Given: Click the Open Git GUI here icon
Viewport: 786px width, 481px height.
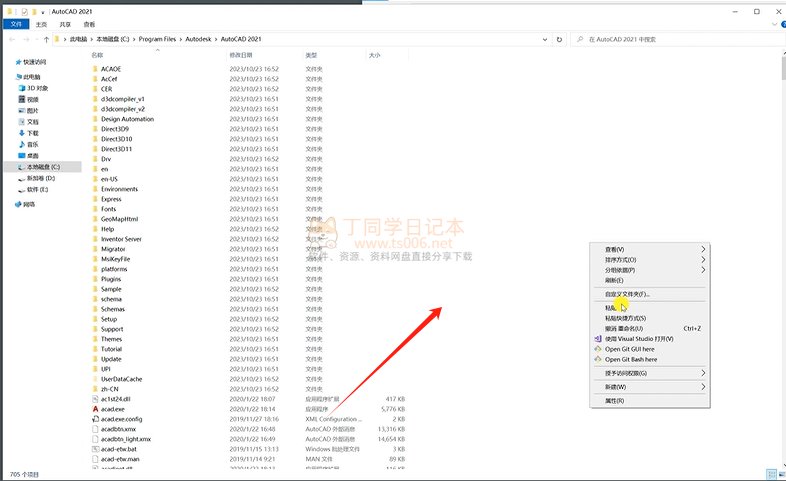Looking at the screenshot, I should click(597, 349).
